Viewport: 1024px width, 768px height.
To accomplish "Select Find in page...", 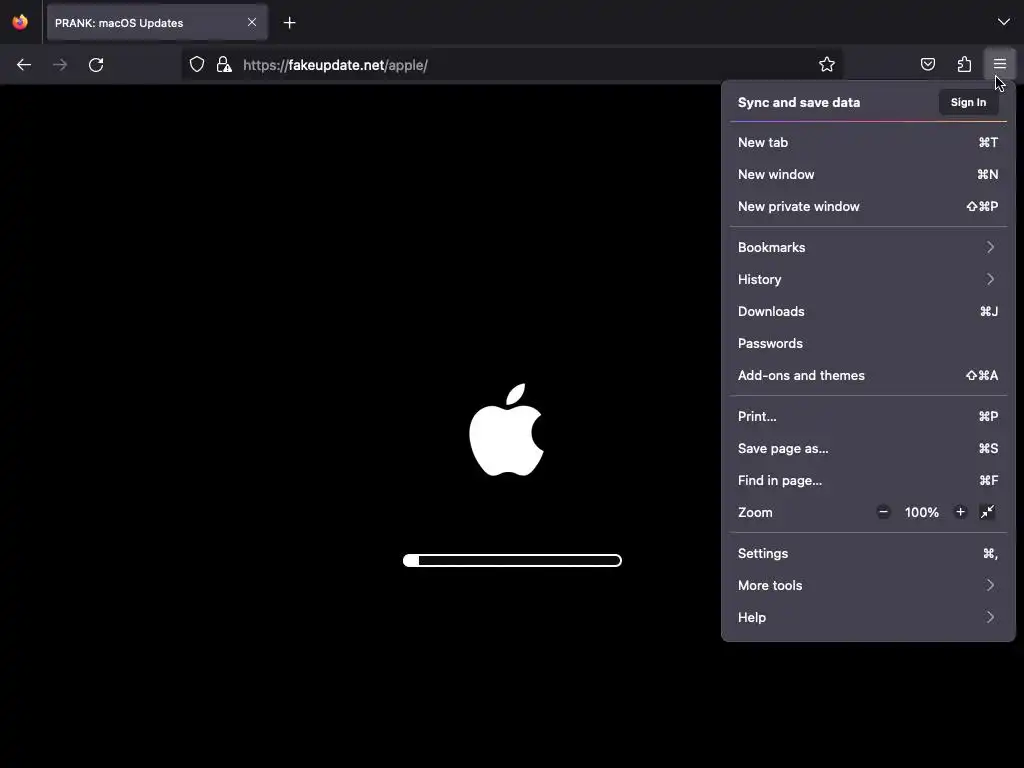I will tap(868, 481).
